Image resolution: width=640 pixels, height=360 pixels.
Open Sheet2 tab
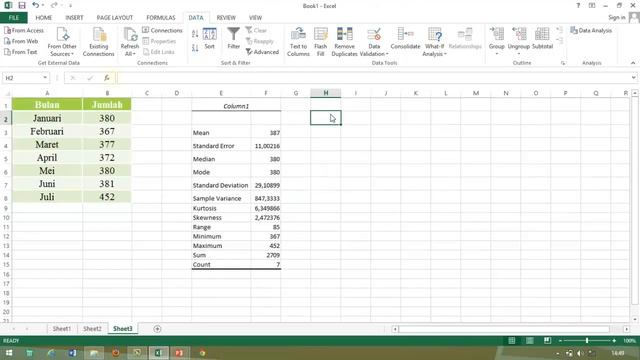pyautogui.click(x=92, y=329)
